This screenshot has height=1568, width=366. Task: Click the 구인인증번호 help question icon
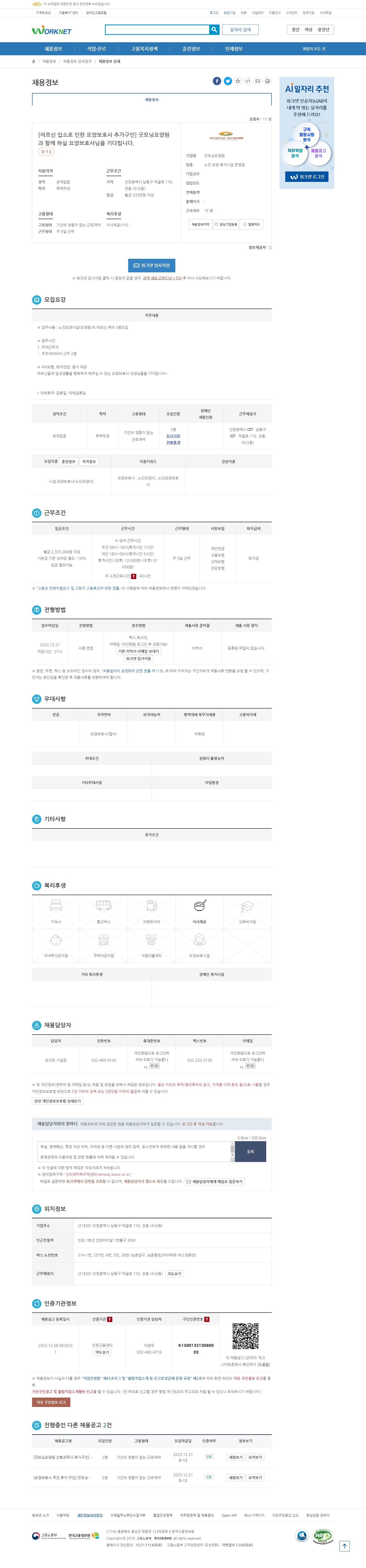(207, 1319)
